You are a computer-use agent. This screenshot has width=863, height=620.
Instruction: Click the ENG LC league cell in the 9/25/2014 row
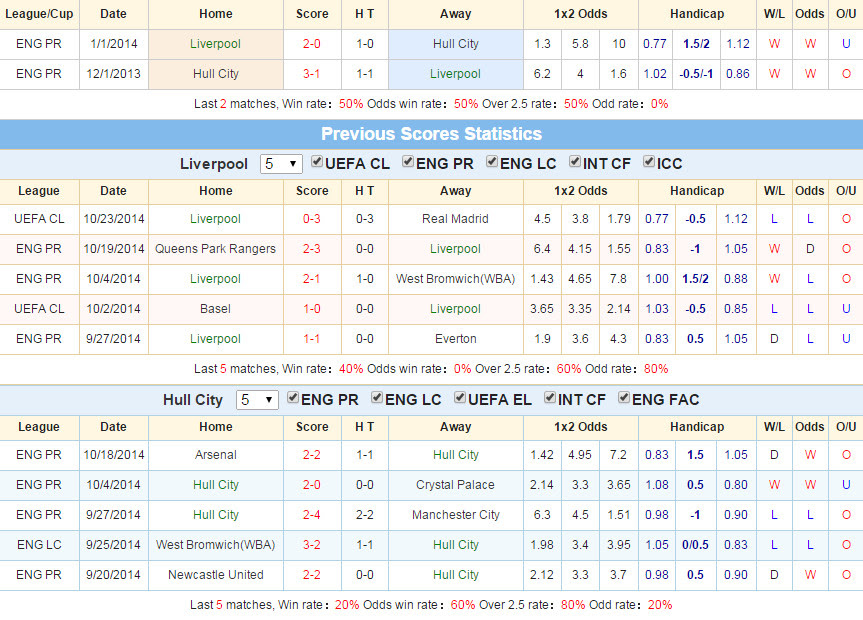(39, 545)
